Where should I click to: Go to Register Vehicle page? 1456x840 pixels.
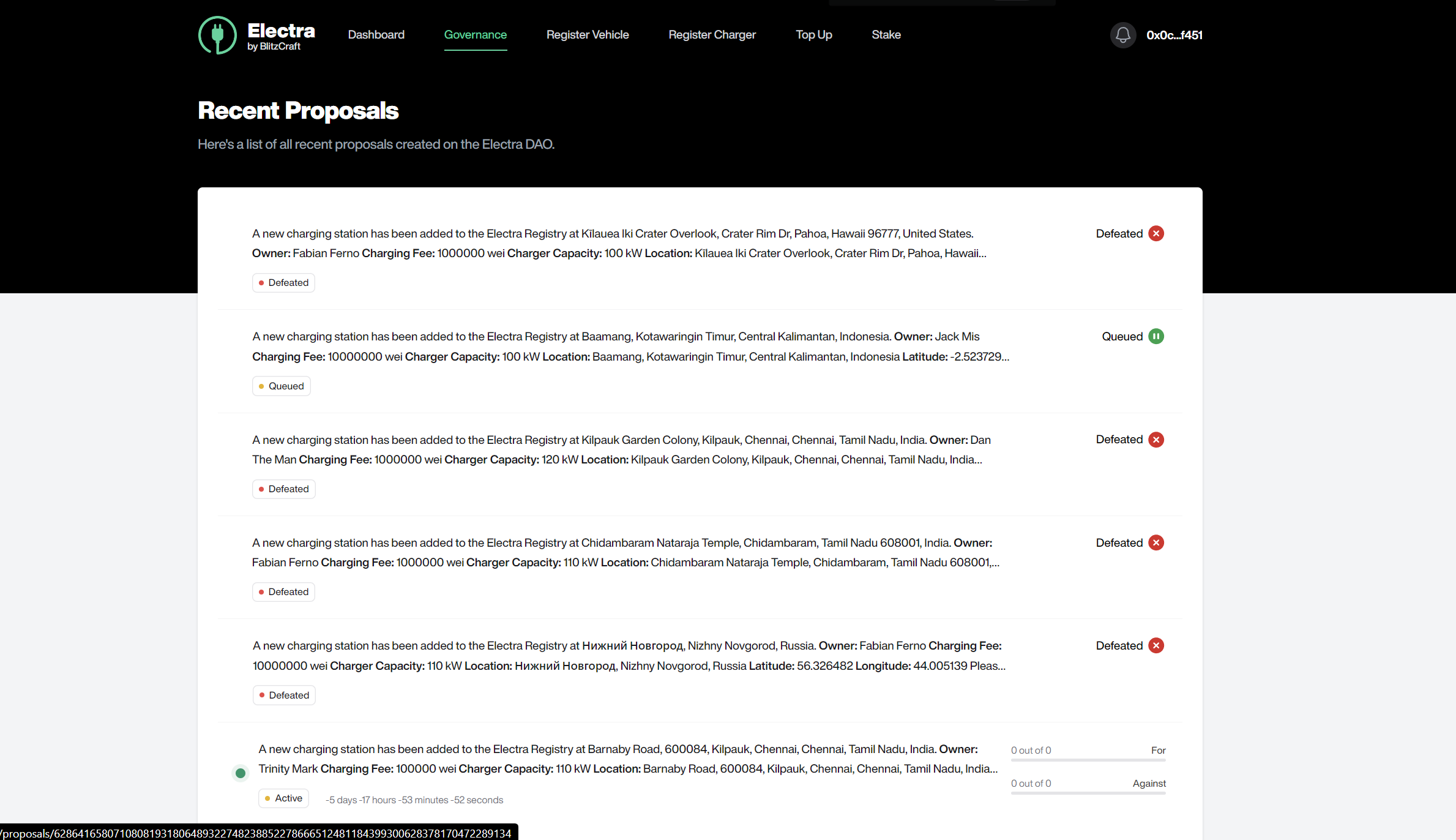coord(587,35)
